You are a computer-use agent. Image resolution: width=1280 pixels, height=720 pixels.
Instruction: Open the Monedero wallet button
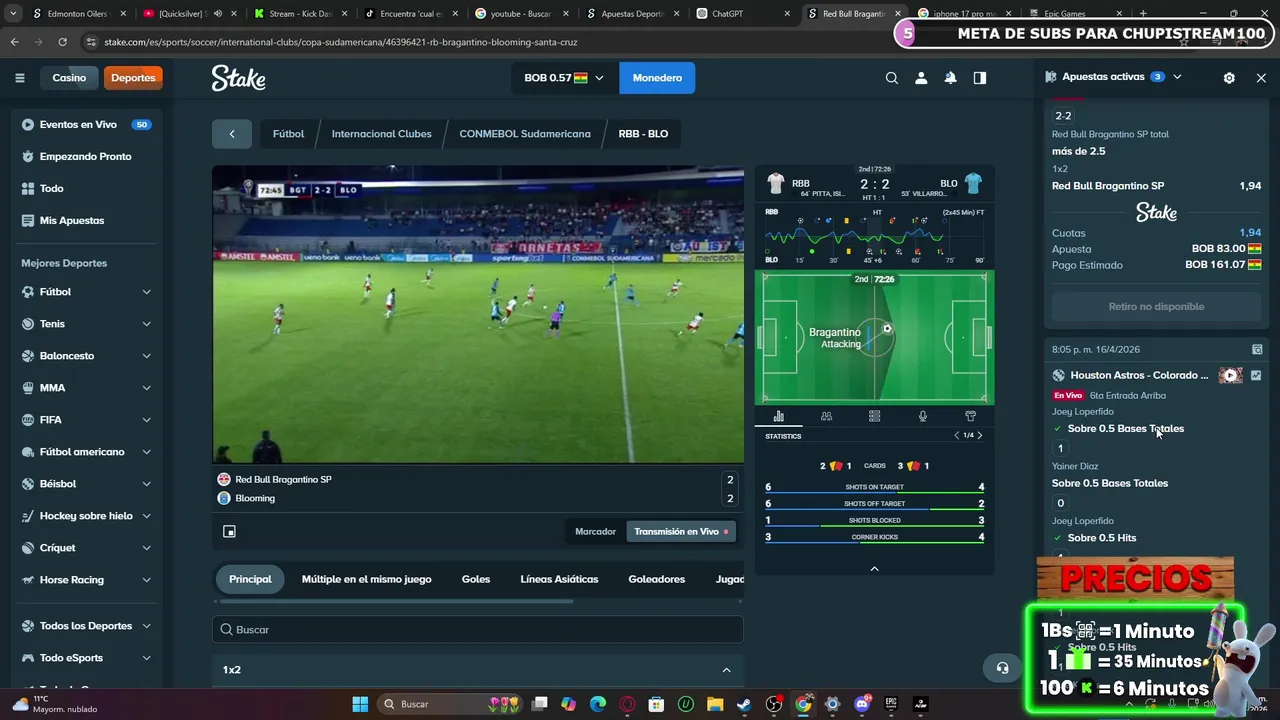pos(657,78)
